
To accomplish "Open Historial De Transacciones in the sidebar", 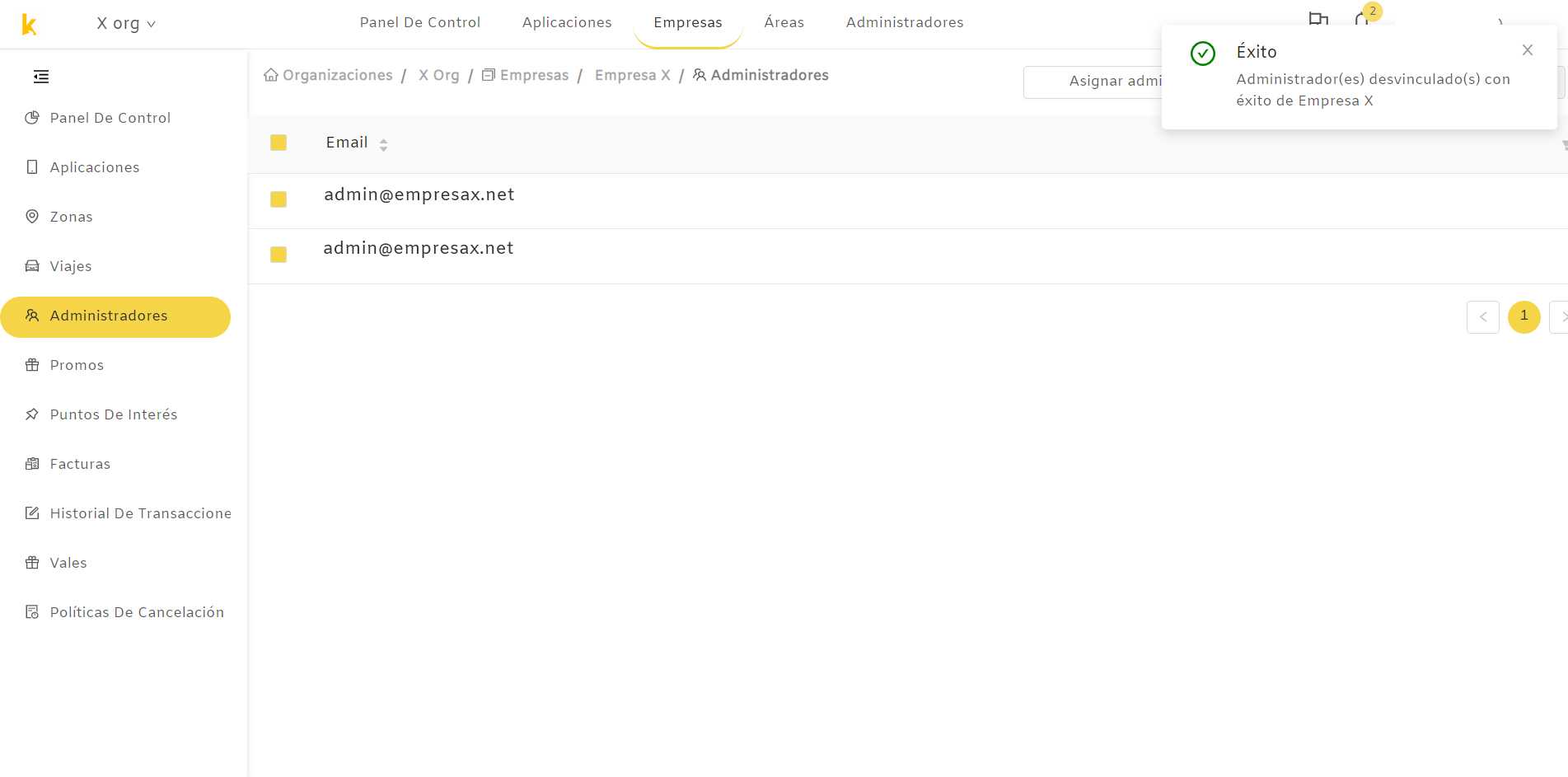I will [115, 513].
